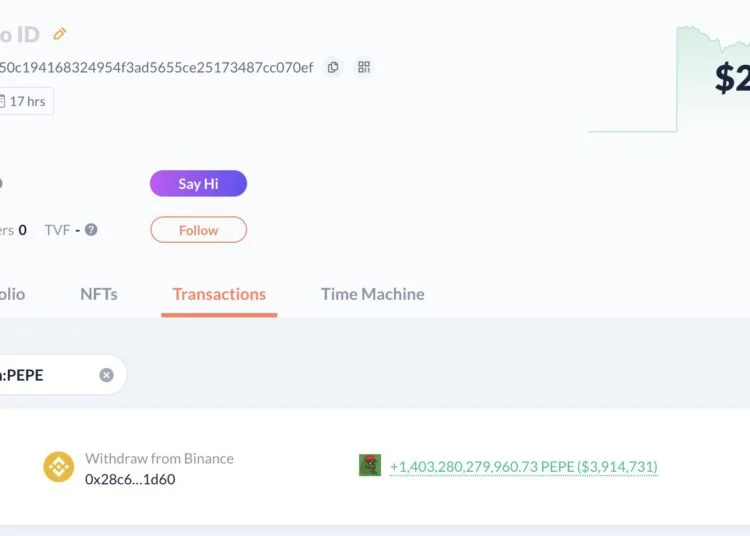This screenshot has width=750, height=536.
Task: Go to the Portfolio tab
Action: (x=12, y=294)
